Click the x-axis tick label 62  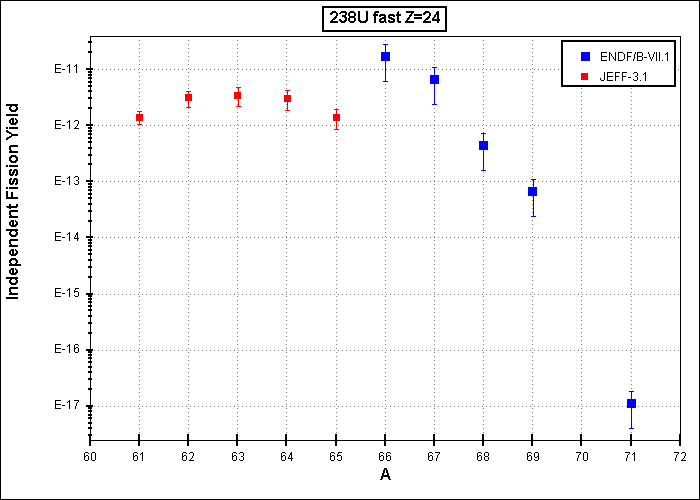188,457
